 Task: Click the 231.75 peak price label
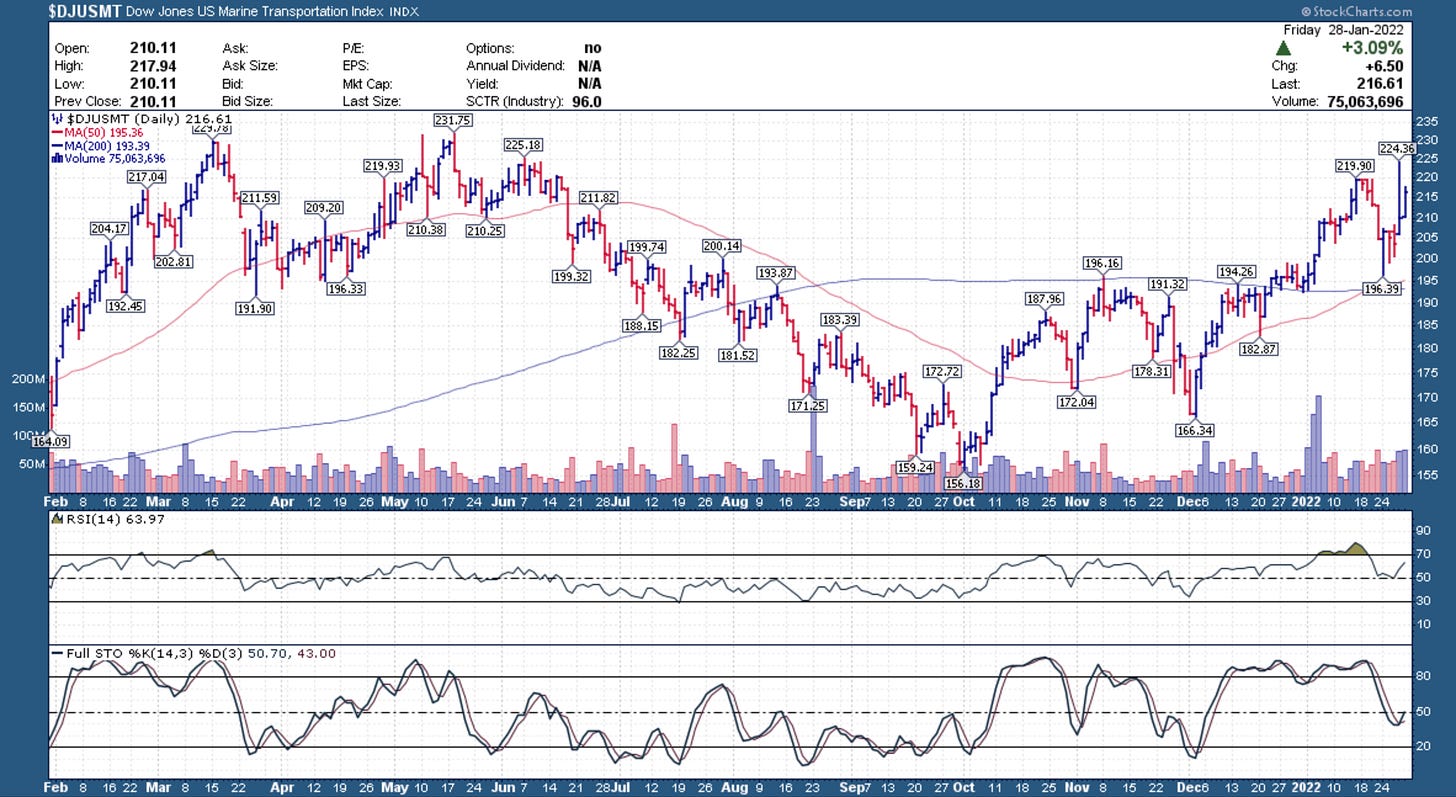pos(452,120)
